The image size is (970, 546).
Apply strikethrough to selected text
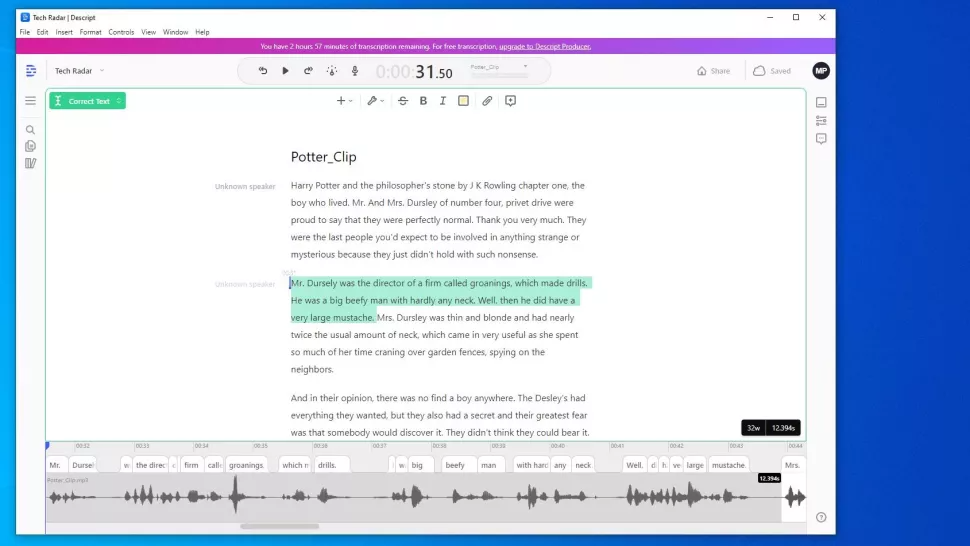[403, 101]
